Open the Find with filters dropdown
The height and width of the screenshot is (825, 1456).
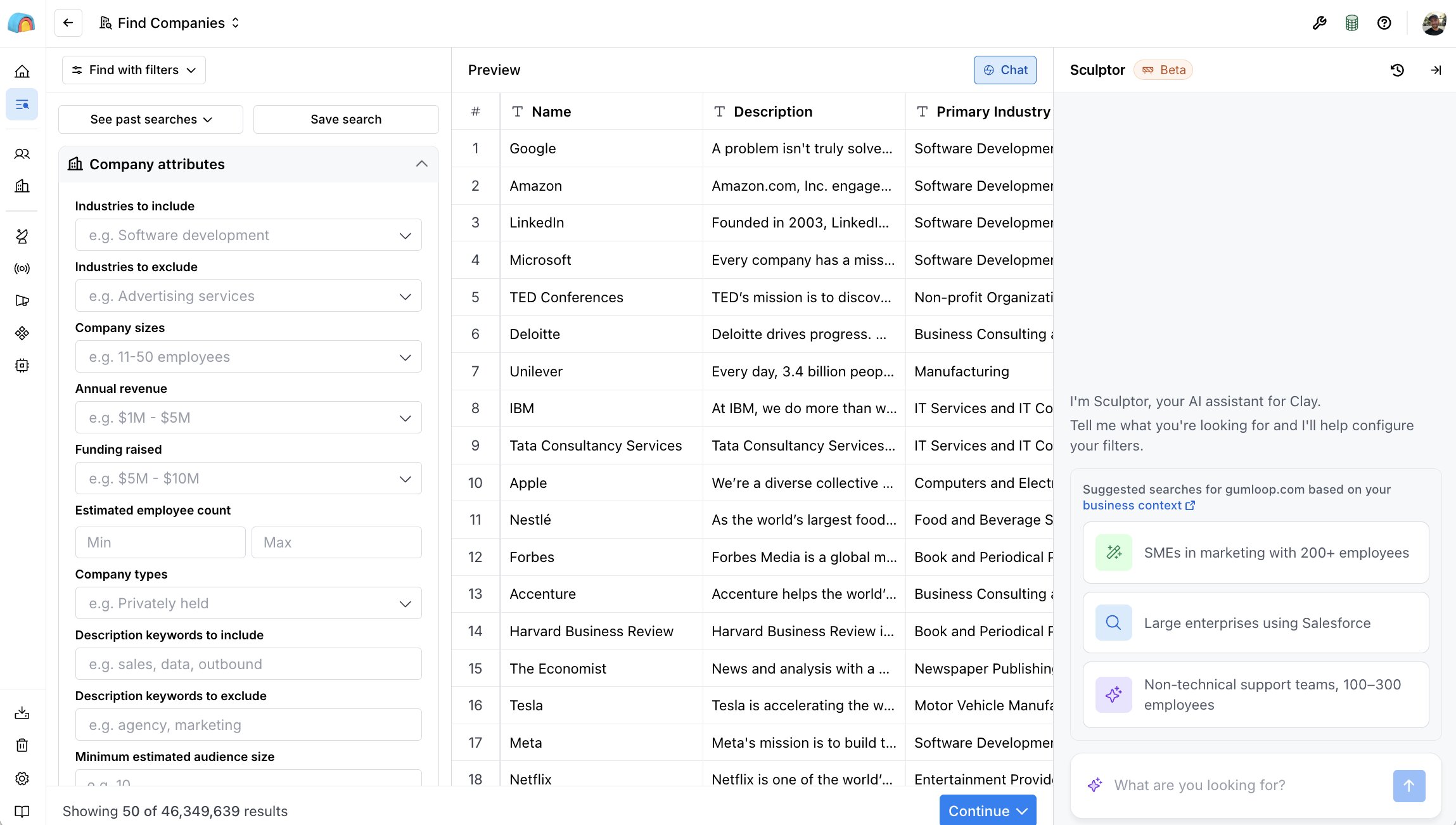coord(134,70)
